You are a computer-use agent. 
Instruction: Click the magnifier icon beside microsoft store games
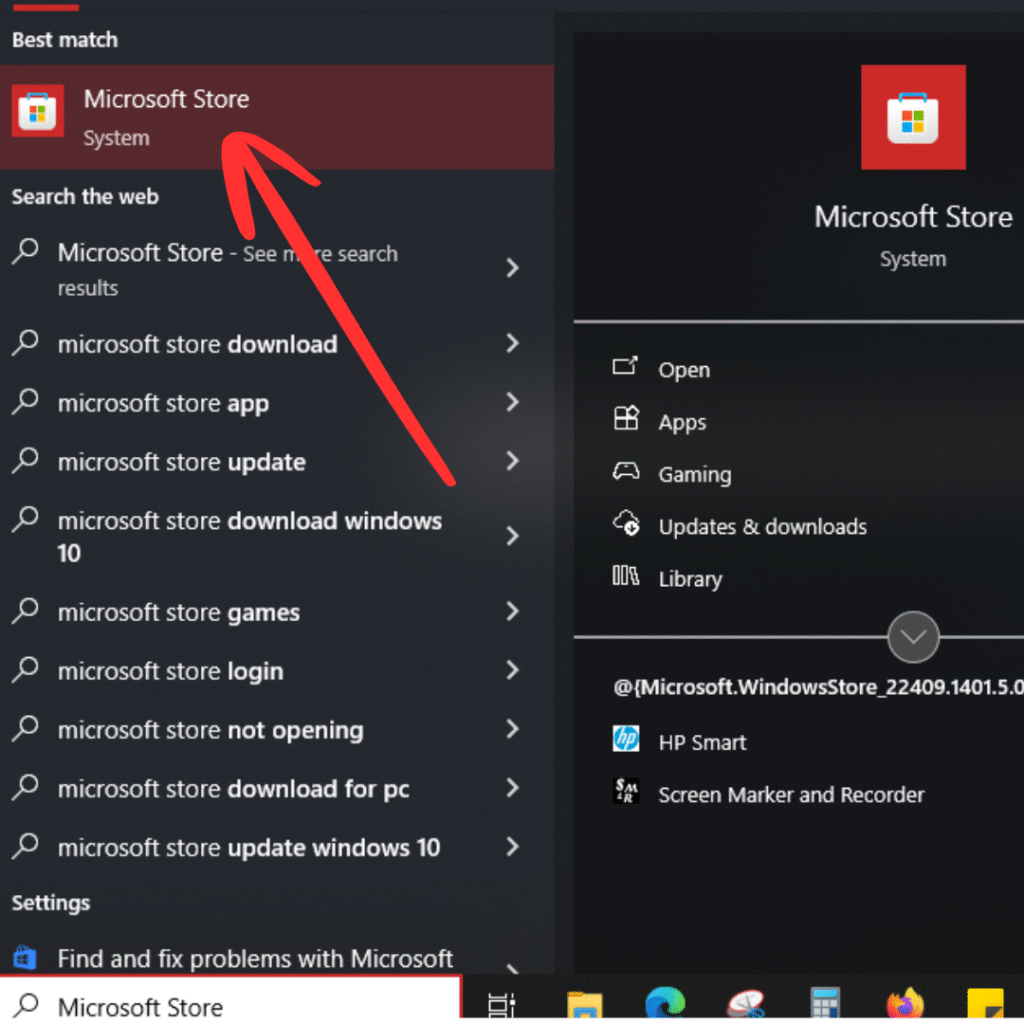[x=25, y=611]
